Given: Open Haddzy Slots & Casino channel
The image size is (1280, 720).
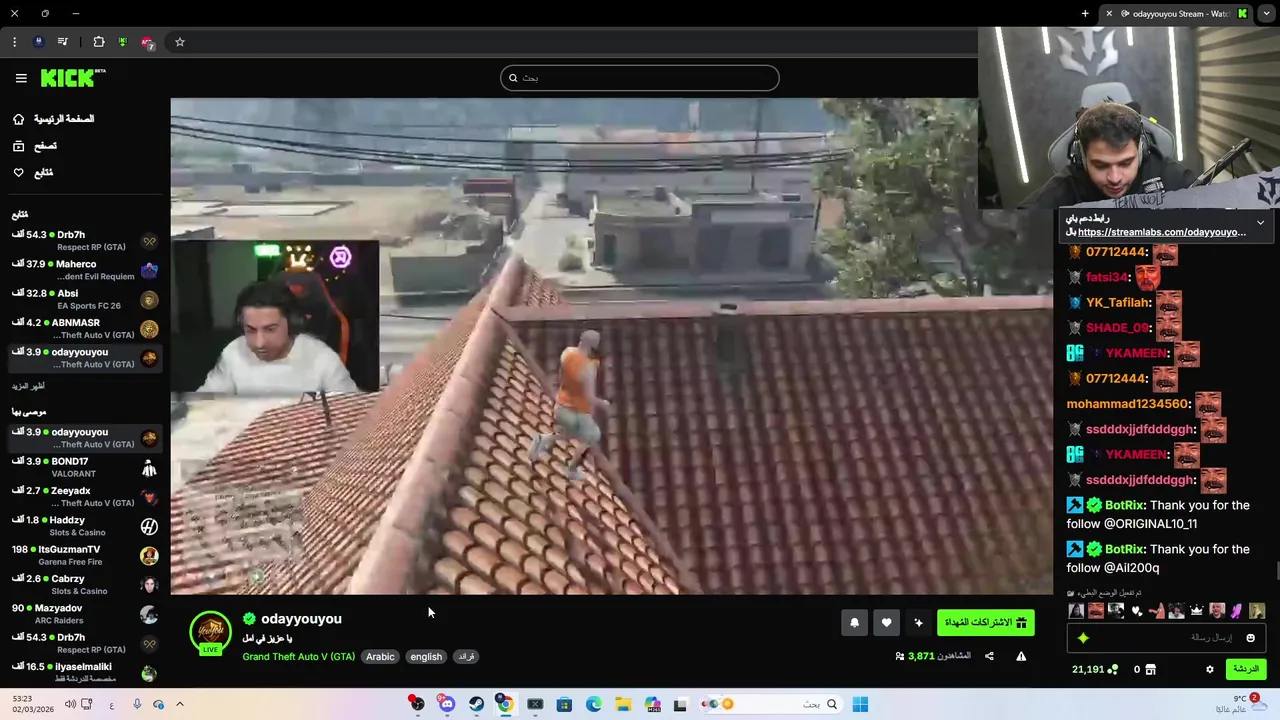Looking at the screenshot, I should coord(85,526).
